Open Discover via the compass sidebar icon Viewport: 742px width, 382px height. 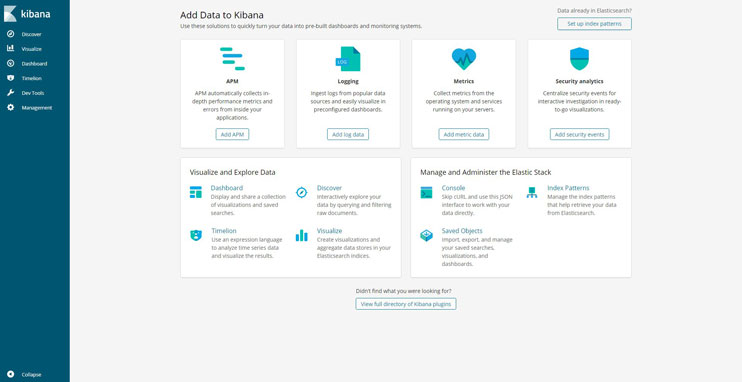coord(10,34)
